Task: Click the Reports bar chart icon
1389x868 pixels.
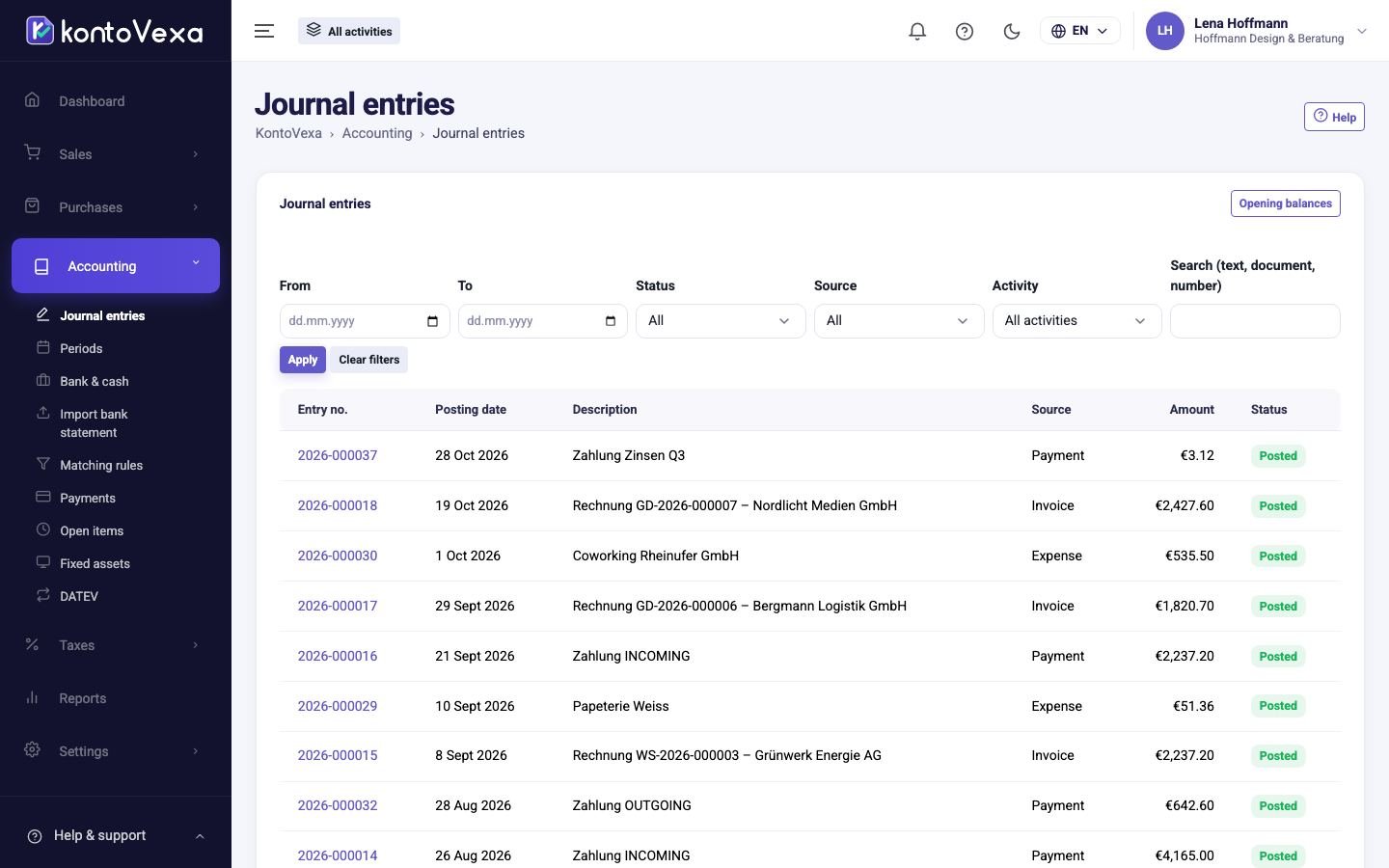Action: [32, 697]
